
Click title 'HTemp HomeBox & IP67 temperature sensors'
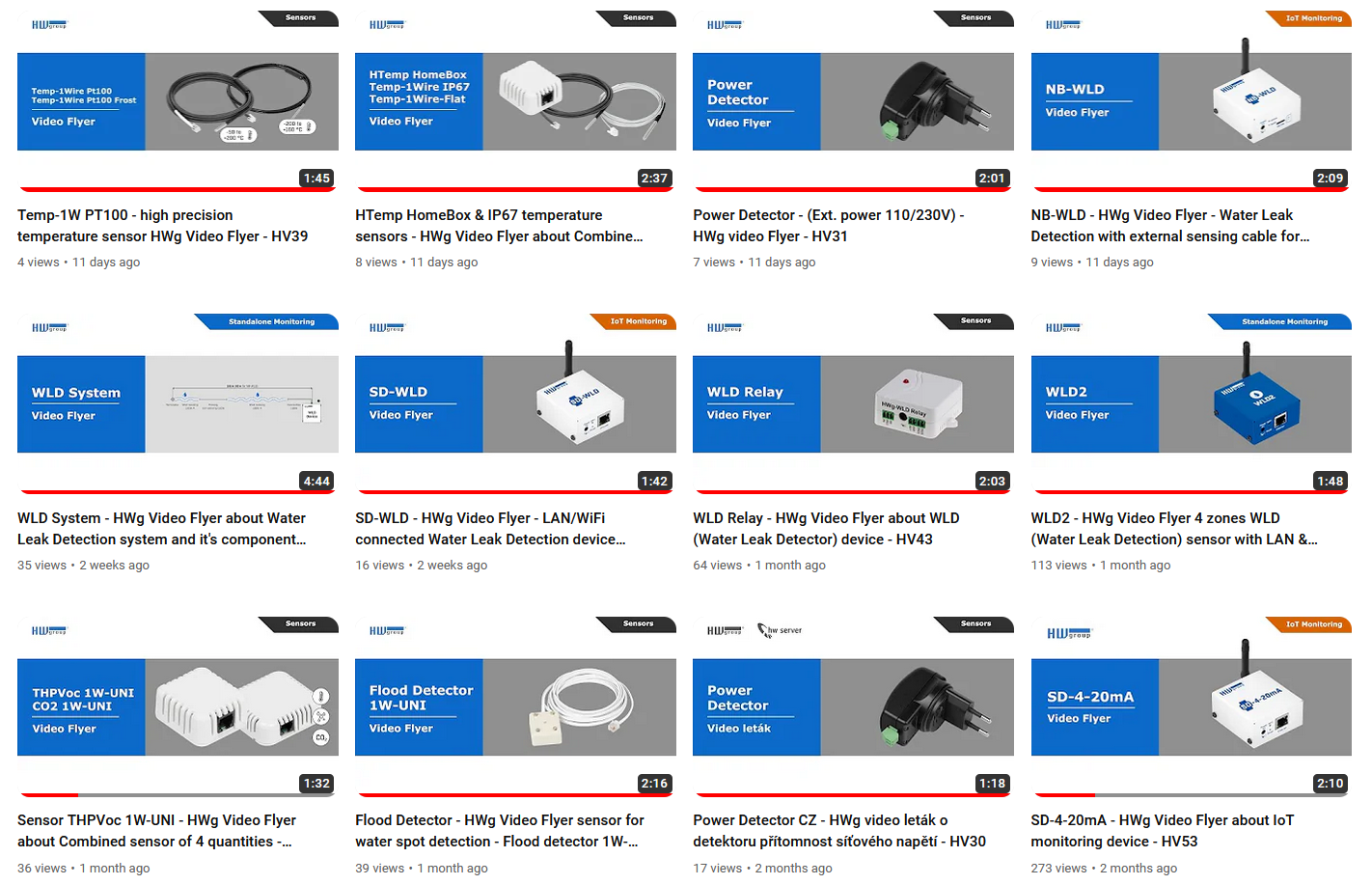tap(499, 226)
